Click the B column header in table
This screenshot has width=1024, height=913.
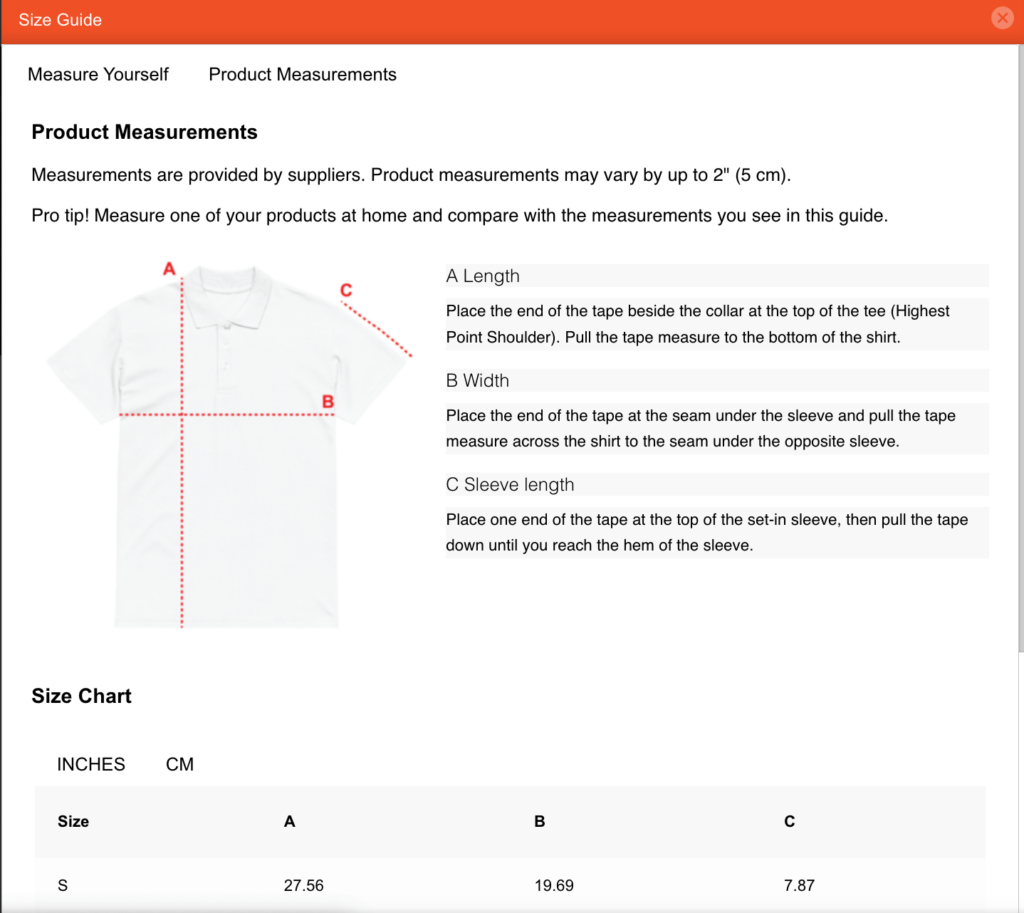[540, 821]
